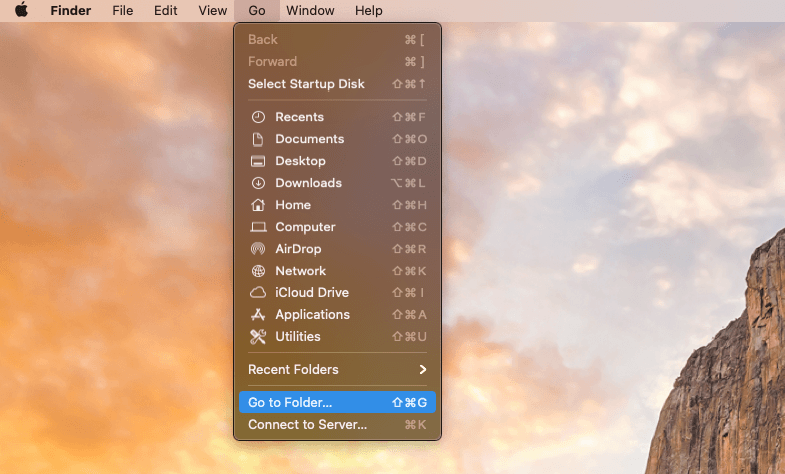Open the File menu

(122, 11)
